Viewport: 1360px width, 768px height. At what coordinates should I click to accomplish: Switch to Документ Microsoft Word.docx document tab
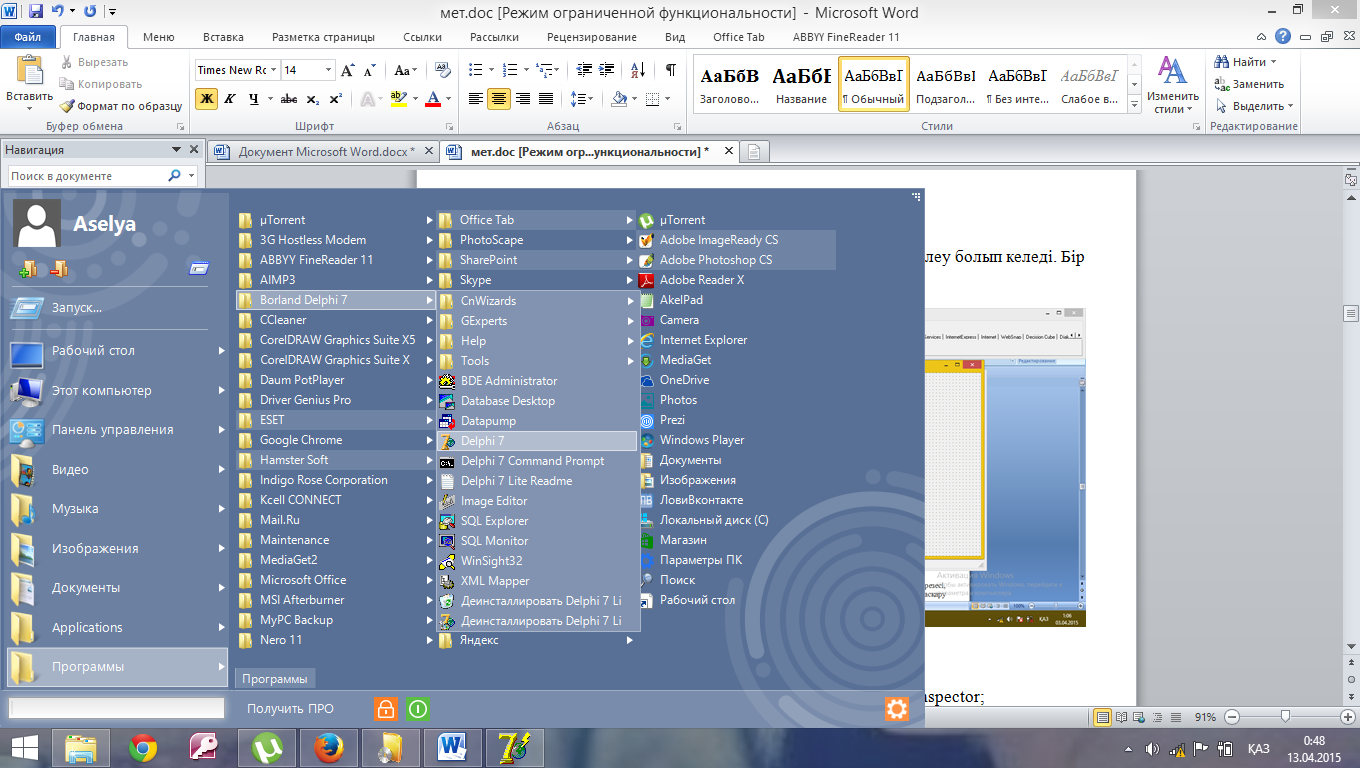(x=324, y=152)
